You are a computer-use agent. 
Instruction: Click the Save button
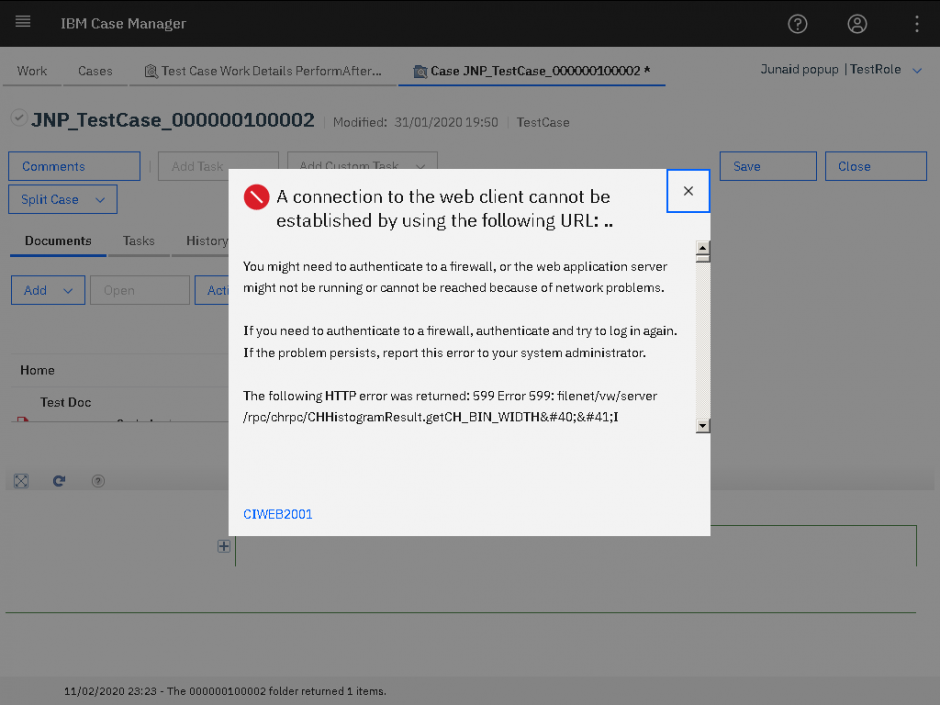(x=768, y=166)
